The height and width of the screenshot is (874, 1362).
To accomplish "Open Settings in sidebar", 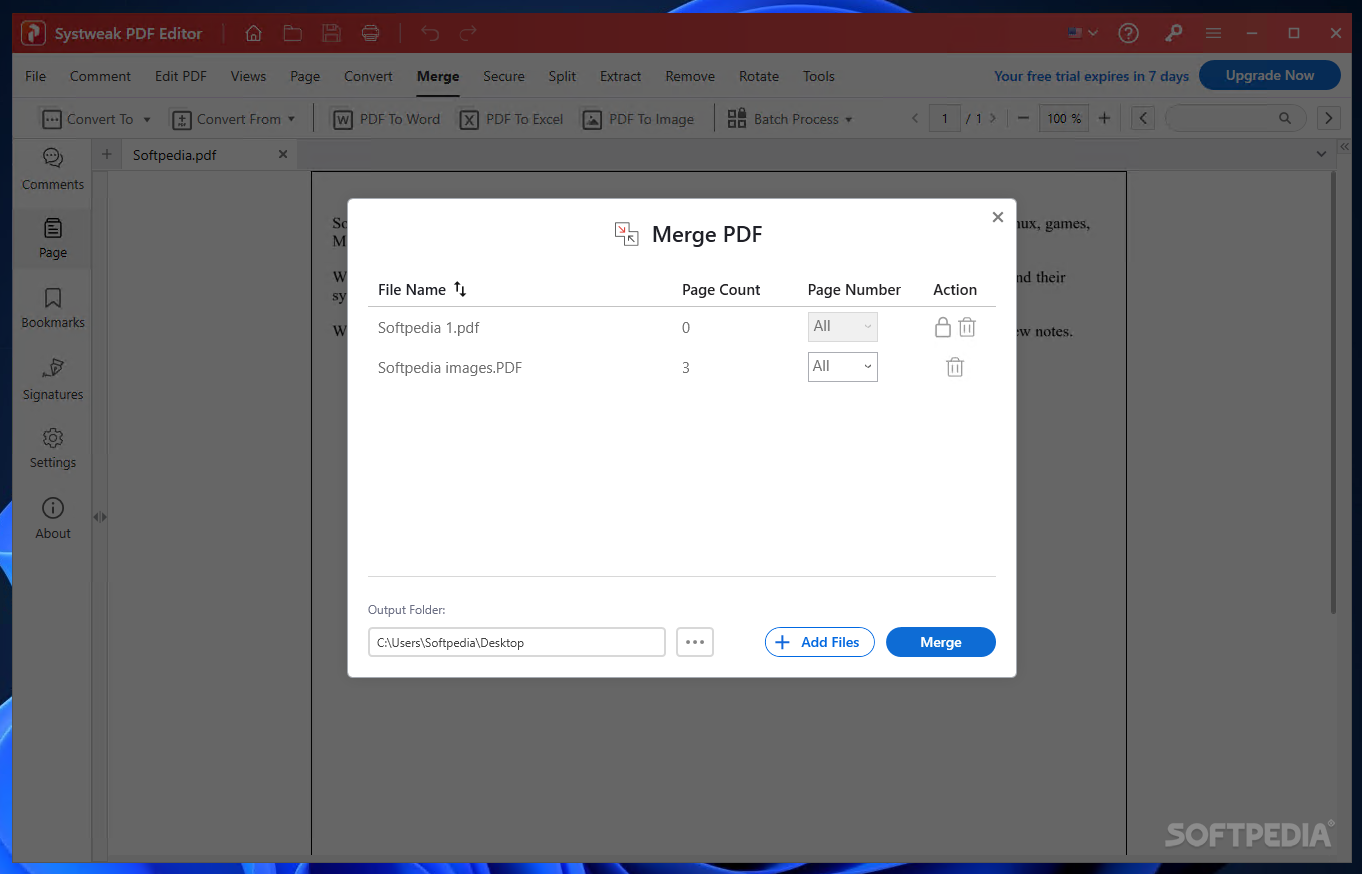I will tap(53, 448).
